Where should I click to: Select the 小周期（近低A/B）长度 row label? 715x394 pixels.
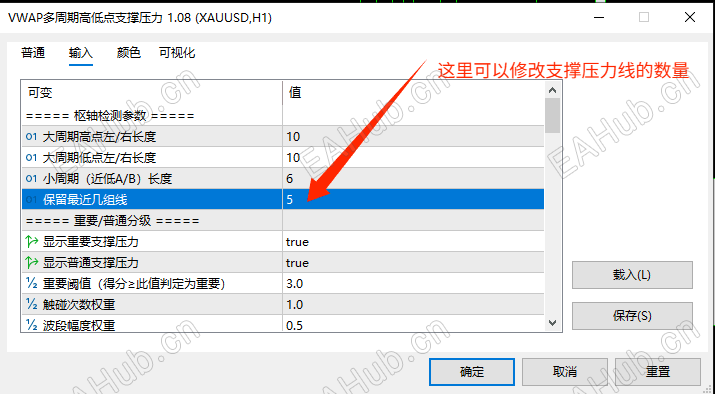[x=107, y=178]
